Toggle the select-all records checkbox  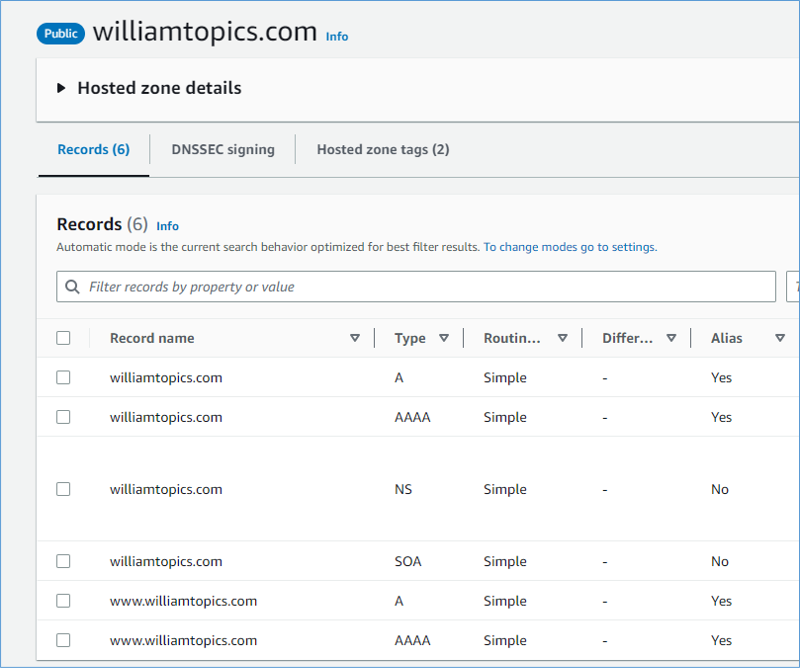coord(64,338)
